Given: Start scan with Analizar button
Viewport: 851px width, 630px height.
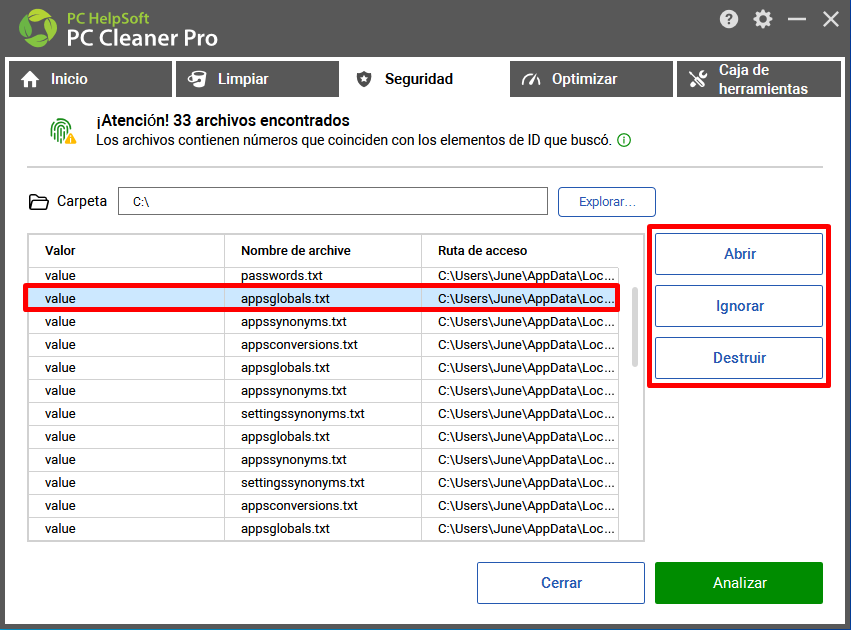Looking at the screenshot, I should 738,583.
